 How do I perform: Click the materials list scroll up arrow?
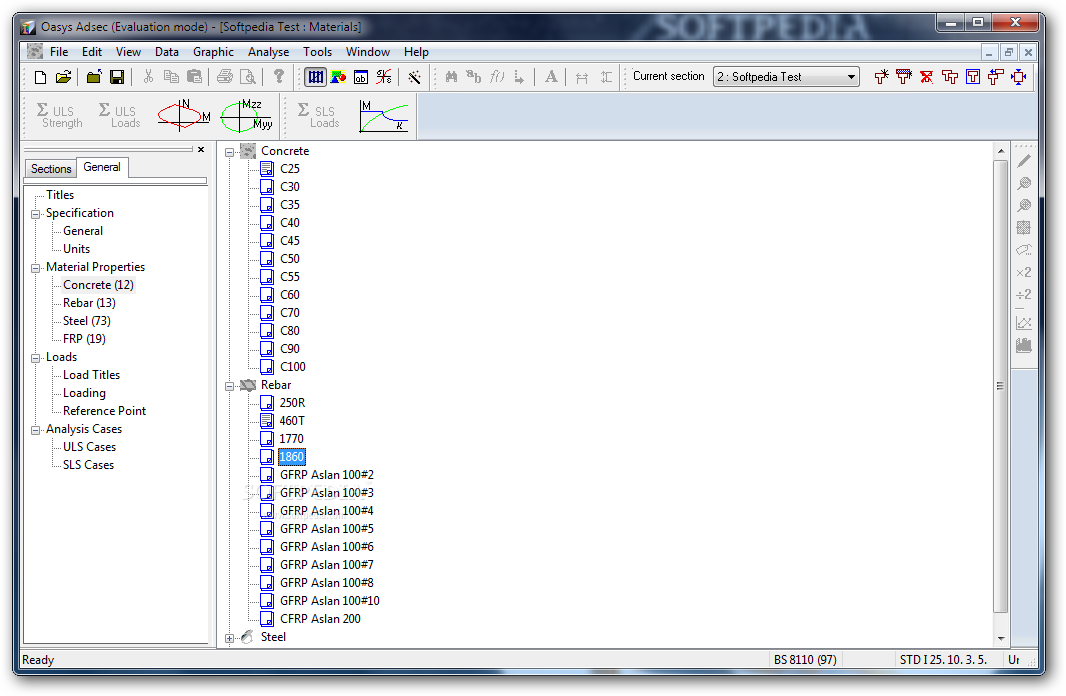point(1001,151)
